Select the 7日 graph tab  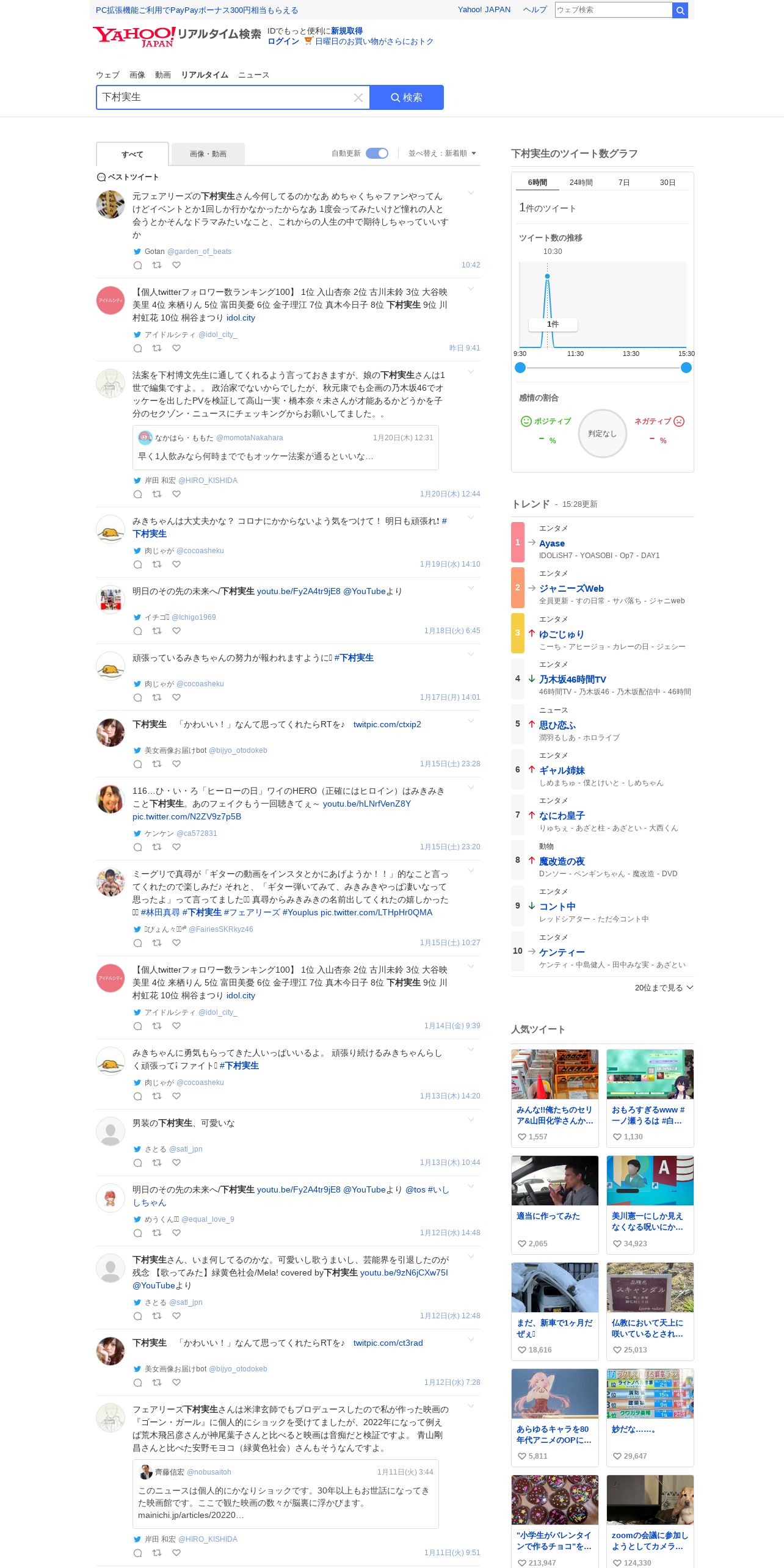624,183
